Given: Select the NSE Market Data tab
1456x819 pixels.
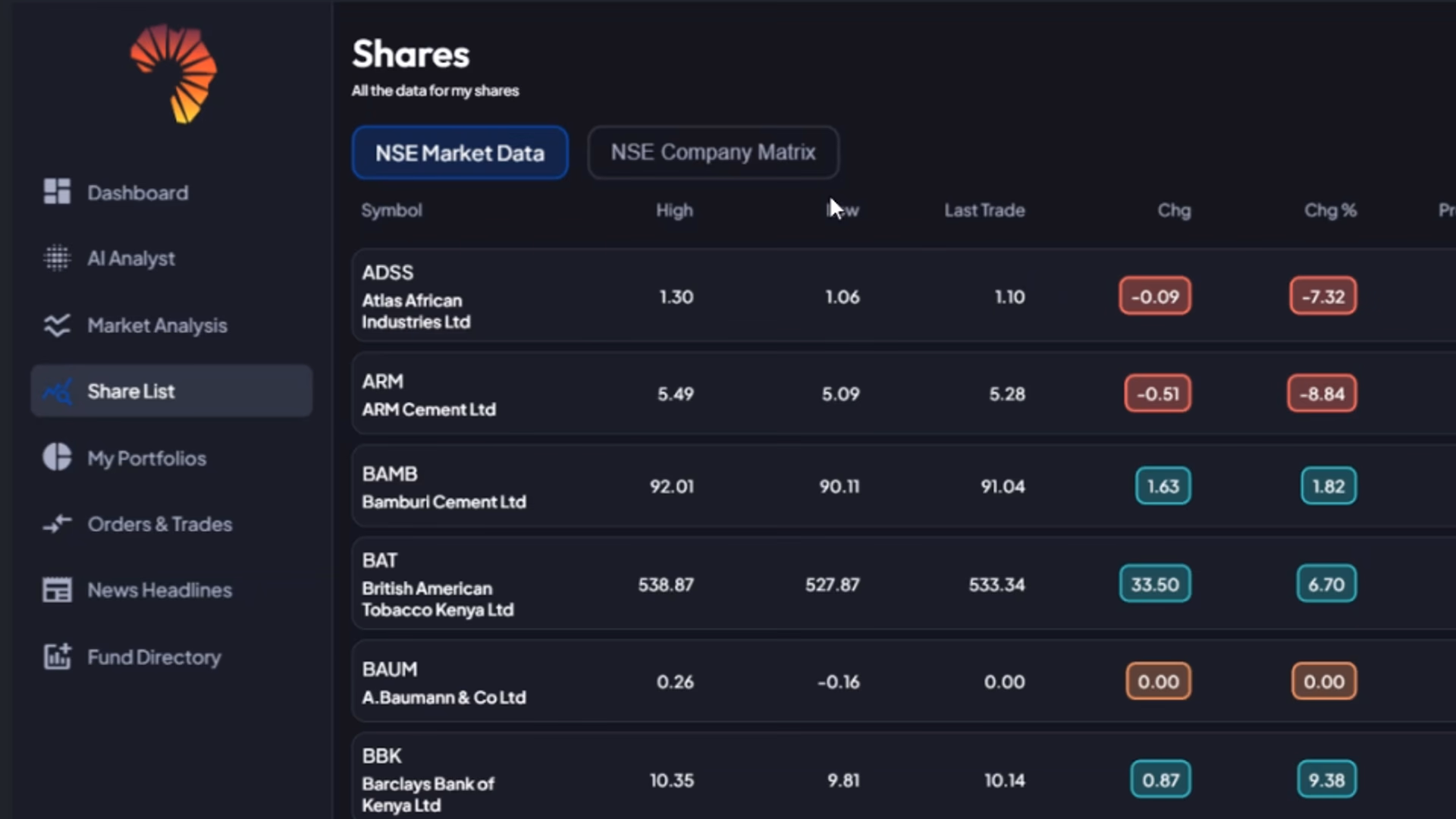Looking at the screenshot, I should (460, 152).
